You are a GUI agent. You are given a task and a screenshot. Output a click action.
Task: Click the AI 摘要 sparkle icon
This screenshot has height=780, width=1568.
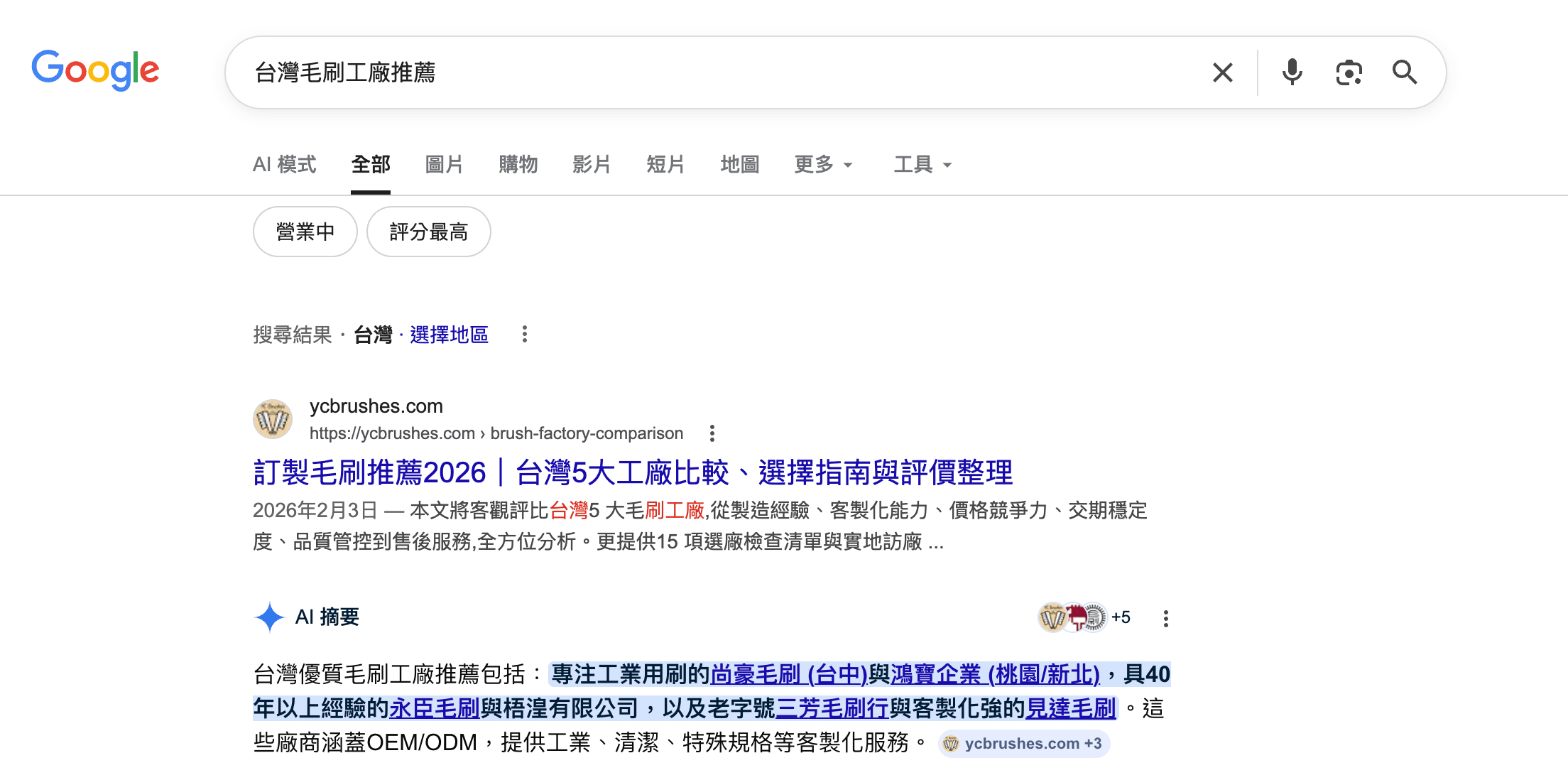tap(269, 617)
